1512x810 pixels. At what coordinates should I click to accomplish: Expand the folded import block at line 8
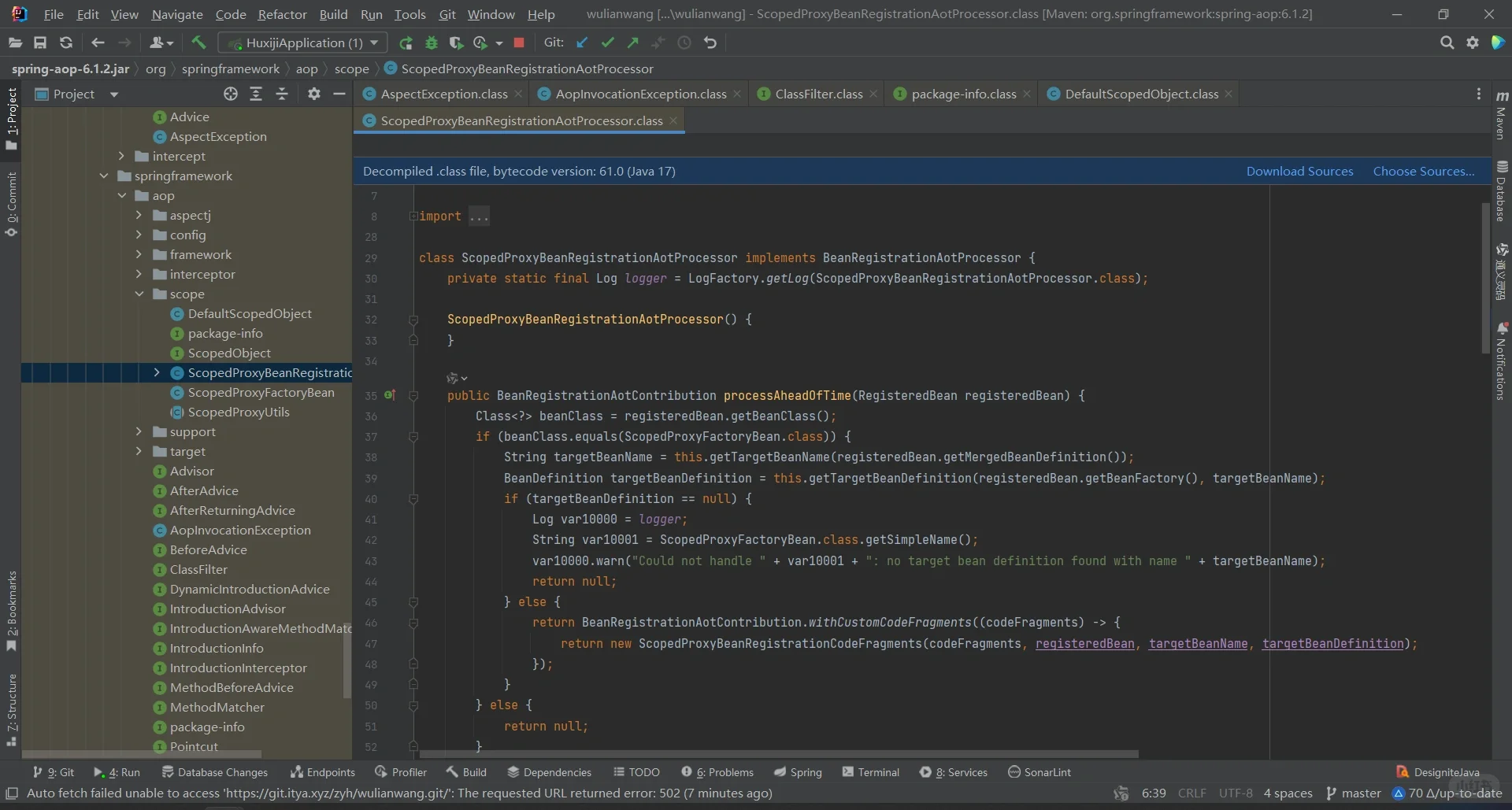tap(413, 216)
